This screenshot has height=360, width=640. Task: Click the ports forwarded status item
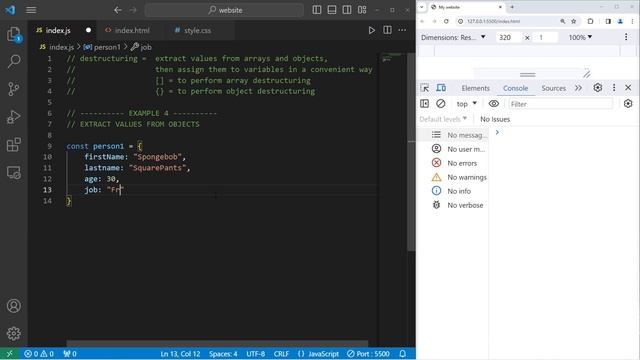point(70,354)
